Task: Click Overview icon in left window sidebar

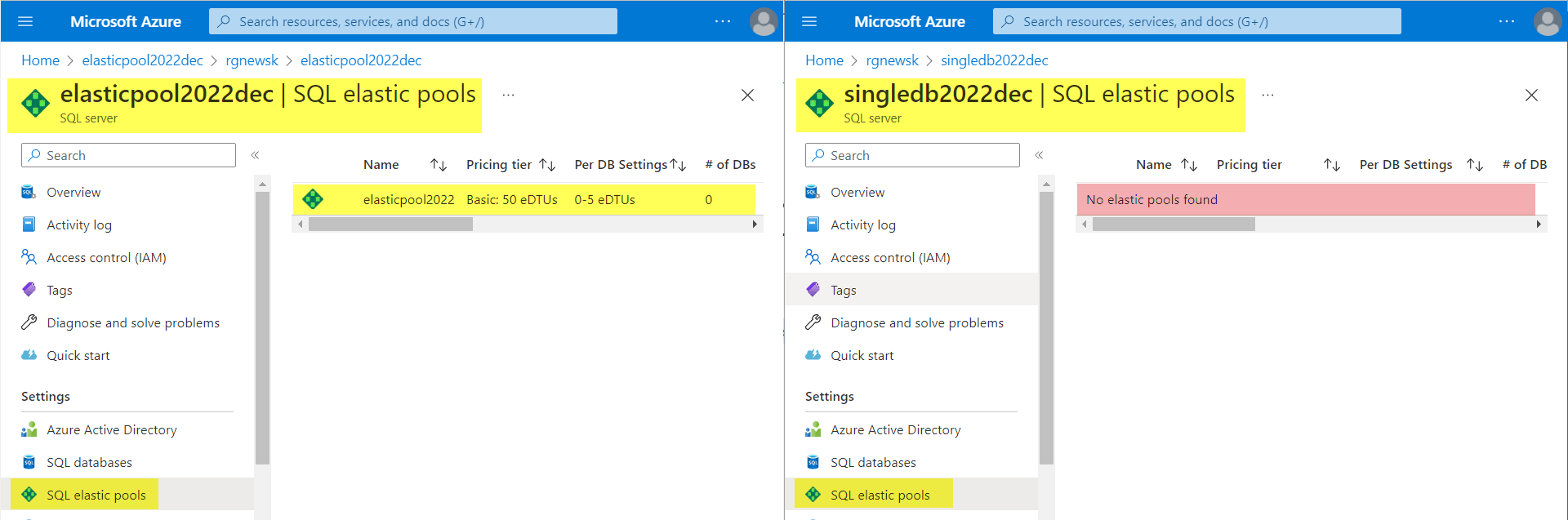Action: pyautogui.click(x=29, y=192)
